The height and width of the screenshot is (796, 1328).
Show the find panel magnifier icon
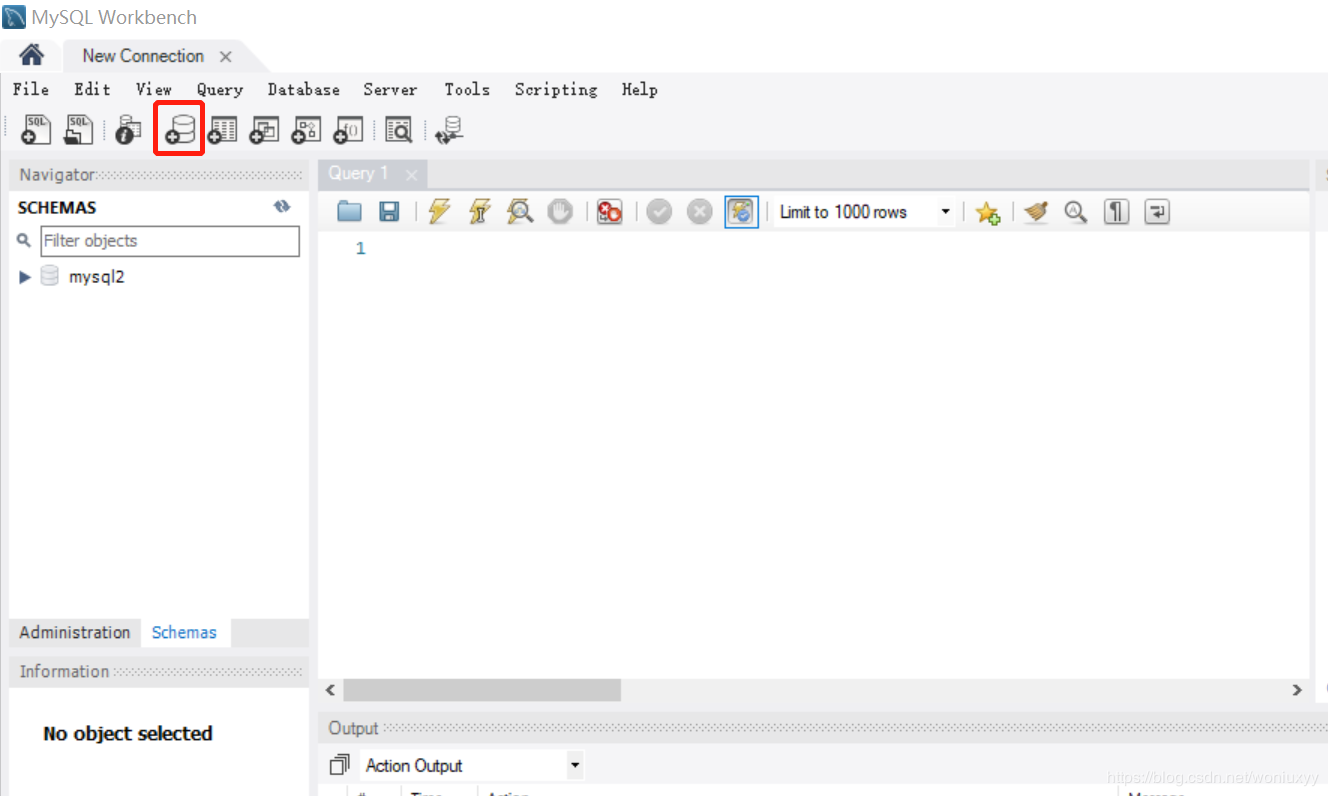click(x=1076, y=211)
